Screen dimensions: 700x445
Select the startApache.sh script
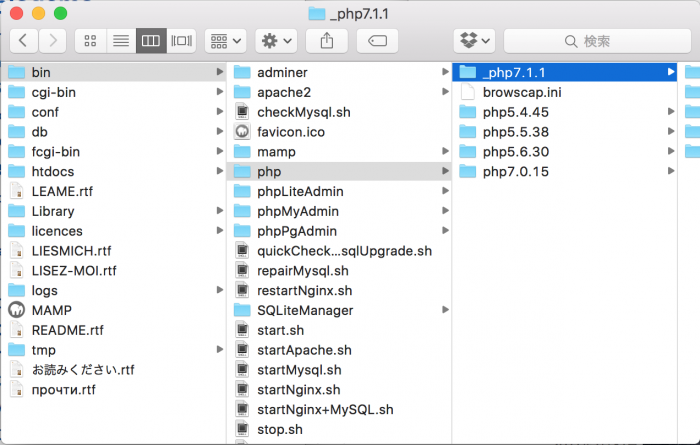pos(304,350)
